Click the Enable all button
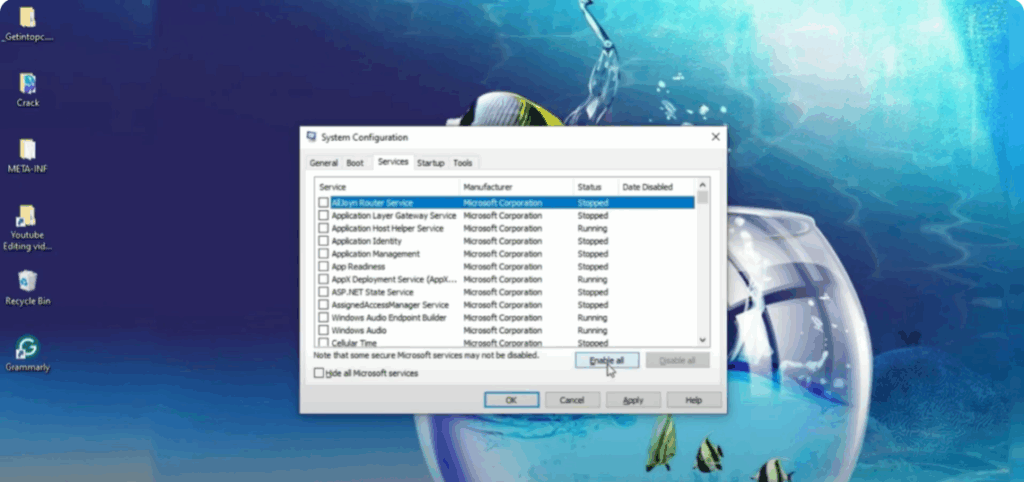Screen dimensions: 1024x482 click(607, 361)
